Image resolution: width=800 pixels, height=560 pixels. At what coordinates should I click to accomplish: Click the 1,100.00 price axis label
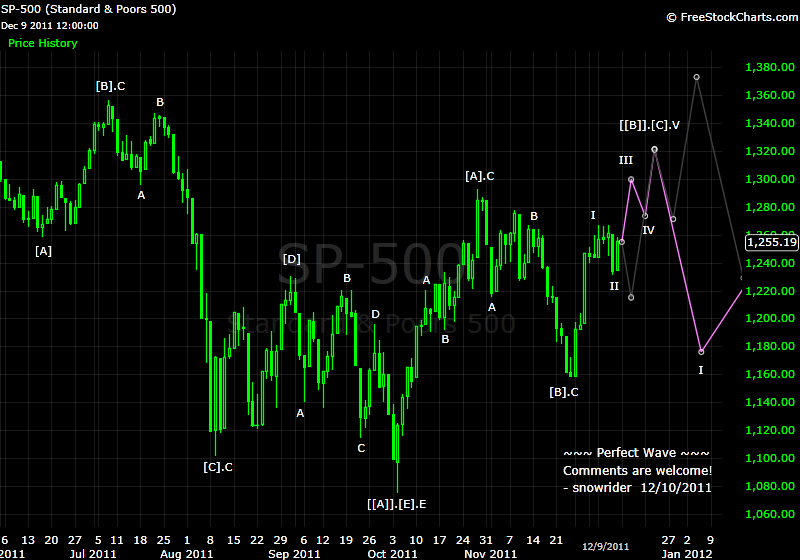(x=770, y=458)
